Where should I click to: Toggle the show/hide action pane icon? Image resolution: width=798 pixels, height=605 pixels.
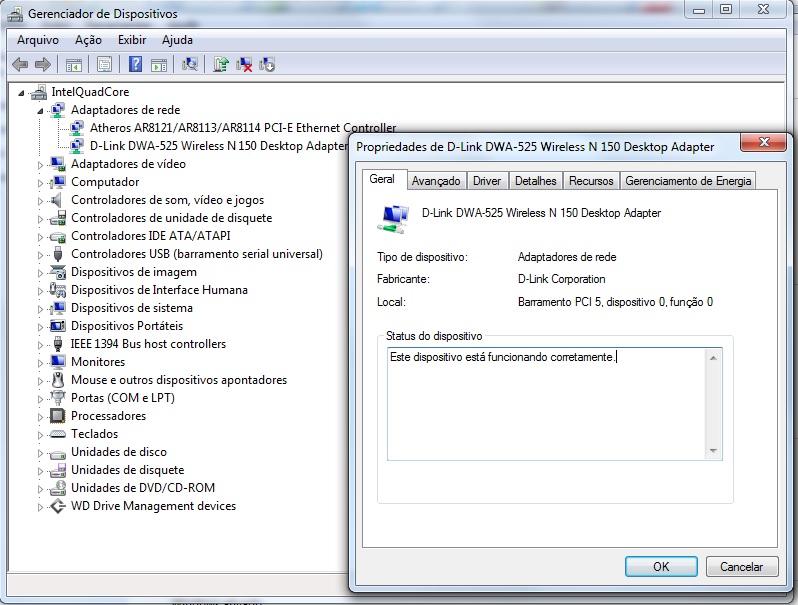pos(159,65)
